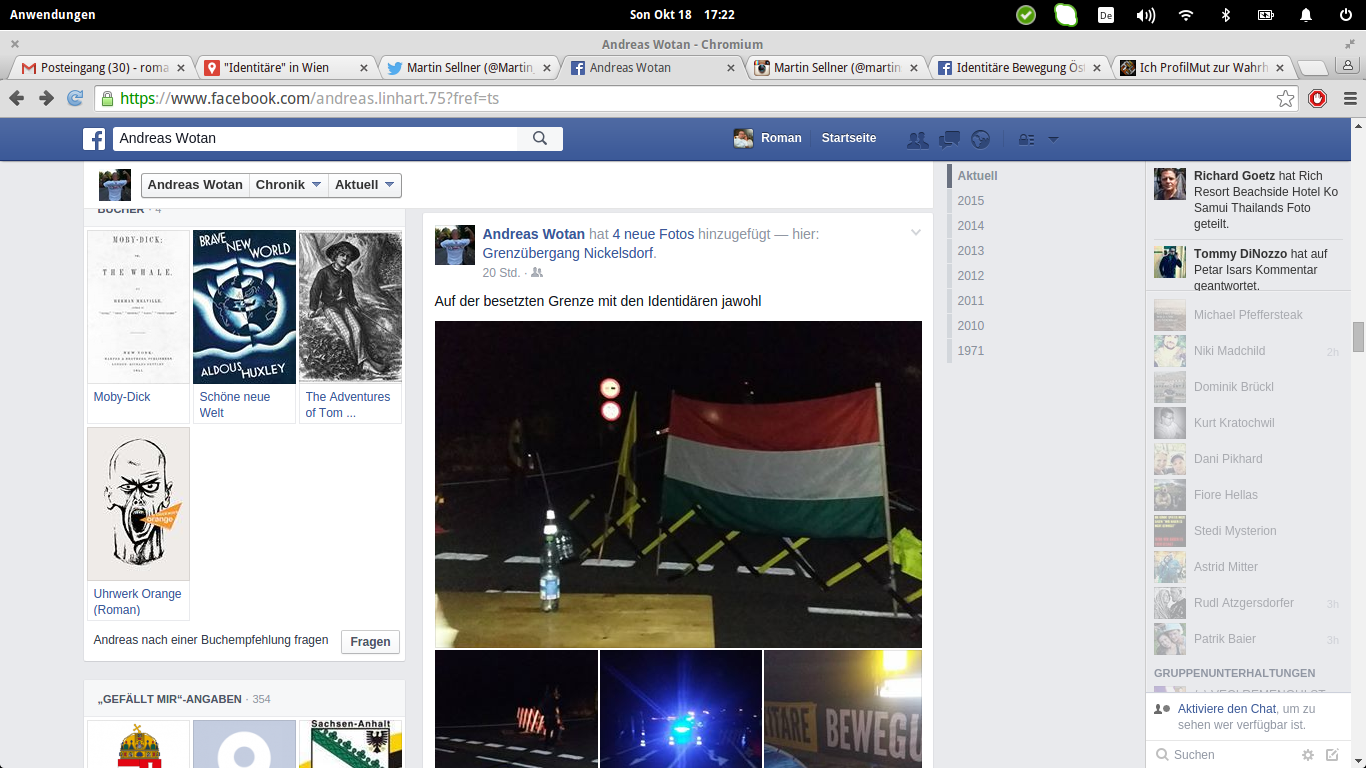Click the Fragen button
The height and width of the screenshot is (768, 1366).
pyautogui.click(x=370, y=642)
